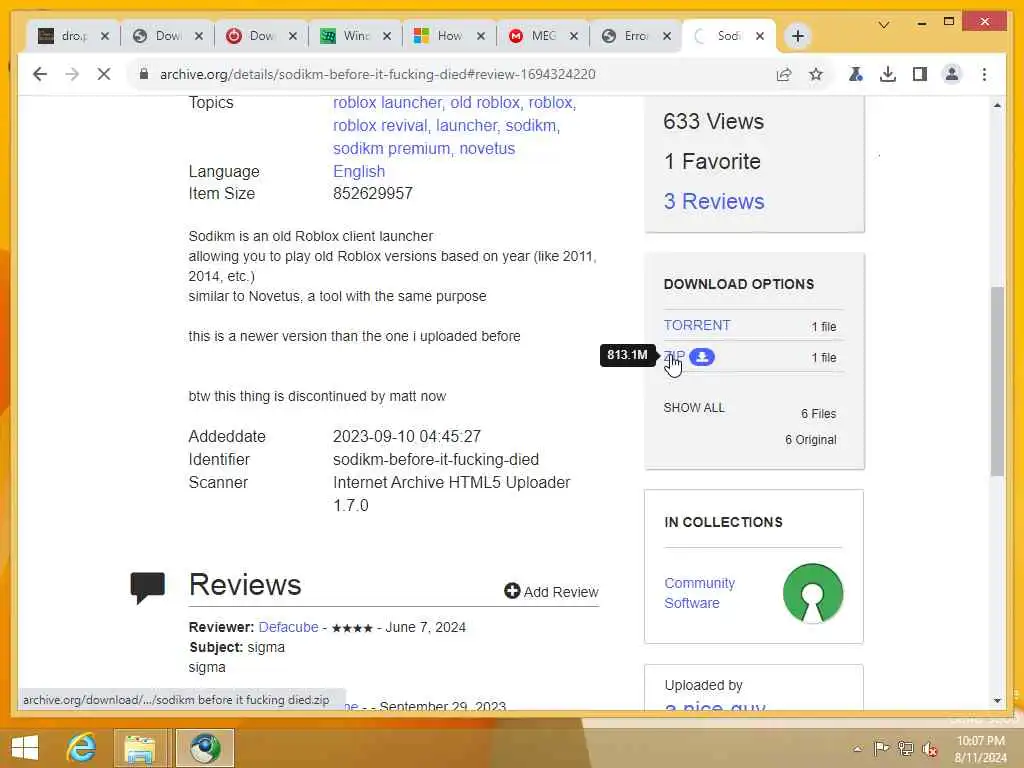The height and width of the screenshot is (768, 1024).
Task: Switch to the 'Erro' tab
Action: [x=636, y=36]
